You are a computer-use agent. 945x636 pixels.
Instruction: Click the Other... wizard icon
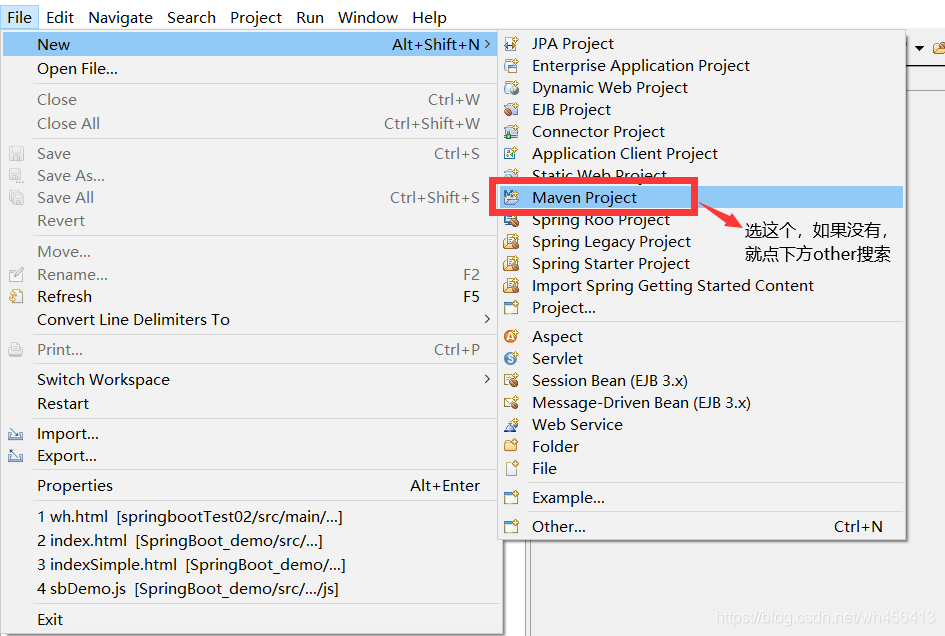pyautogui.click(x=511, y=526)
